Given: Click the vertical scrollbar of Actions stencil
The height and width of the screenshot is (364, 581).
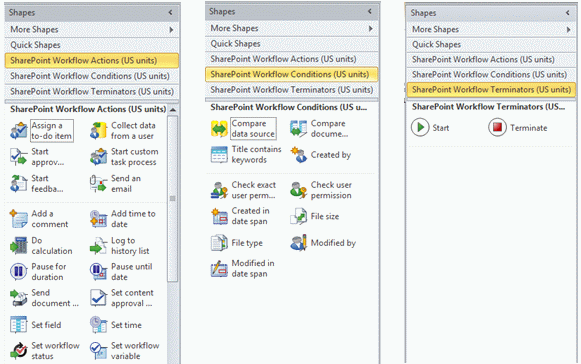Looking at the screenshot, I should coord(173,199).
